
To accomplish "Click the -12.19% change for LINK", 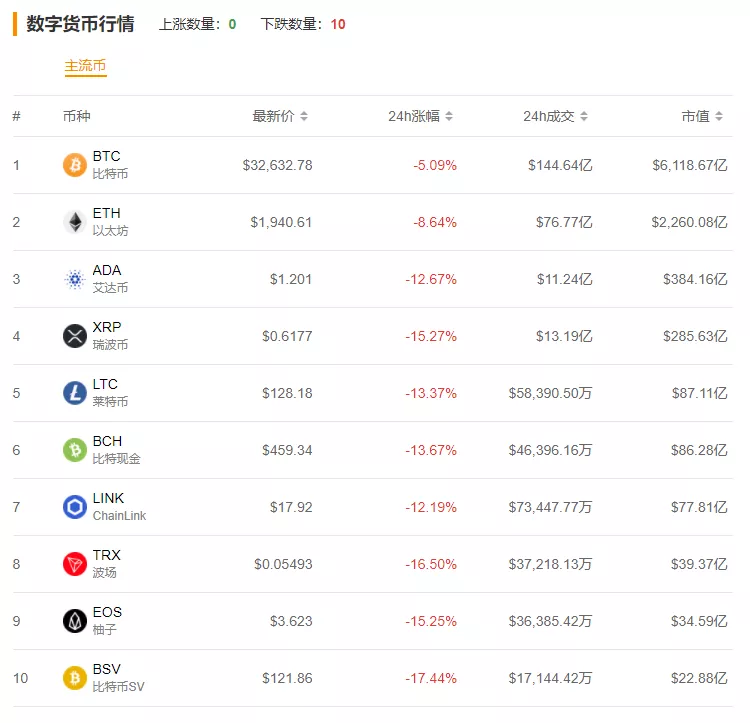I will [x=431, y=507].
